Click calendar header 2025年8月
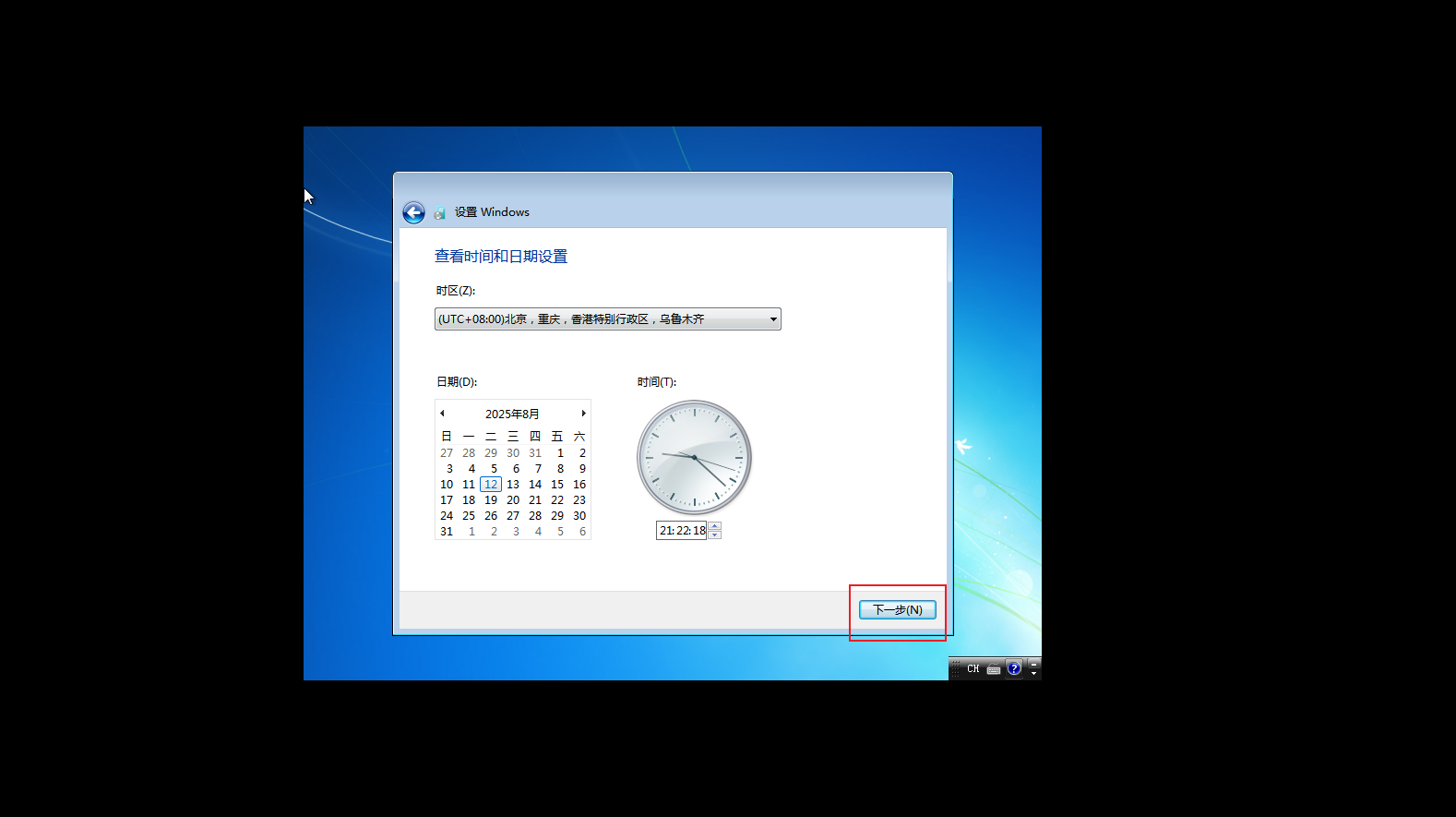 (x=513, y=414)
